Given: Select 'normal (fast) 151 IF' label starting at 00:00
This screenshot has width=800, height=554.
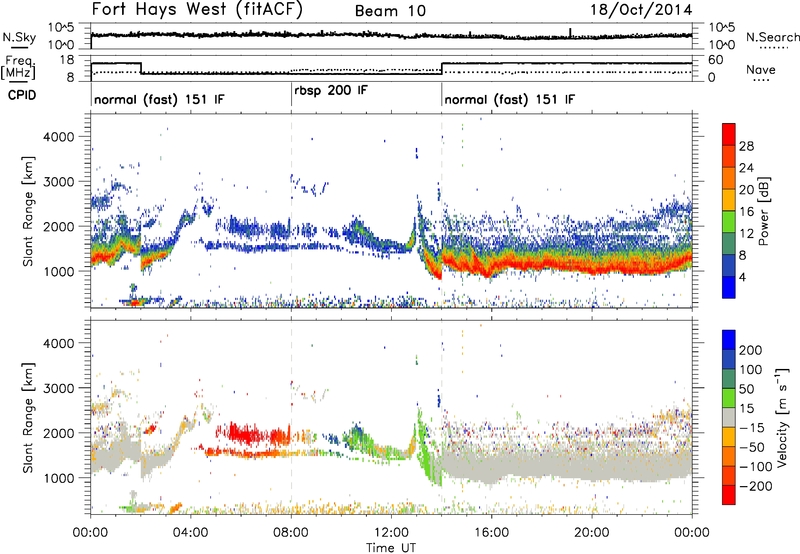Looking at the screenshot, I should [x=159, y=99].
